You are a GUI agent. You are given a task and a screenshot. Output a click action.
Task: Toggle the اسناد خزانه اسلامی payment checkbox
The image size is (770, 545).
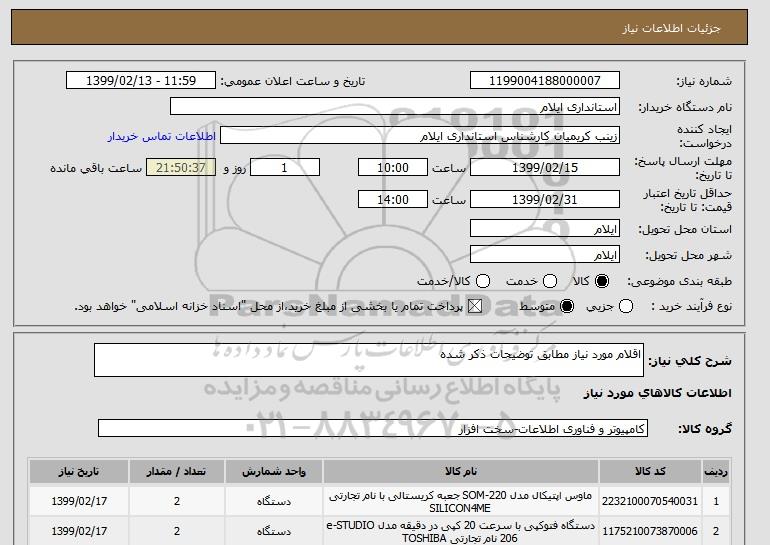click(474, 306)
